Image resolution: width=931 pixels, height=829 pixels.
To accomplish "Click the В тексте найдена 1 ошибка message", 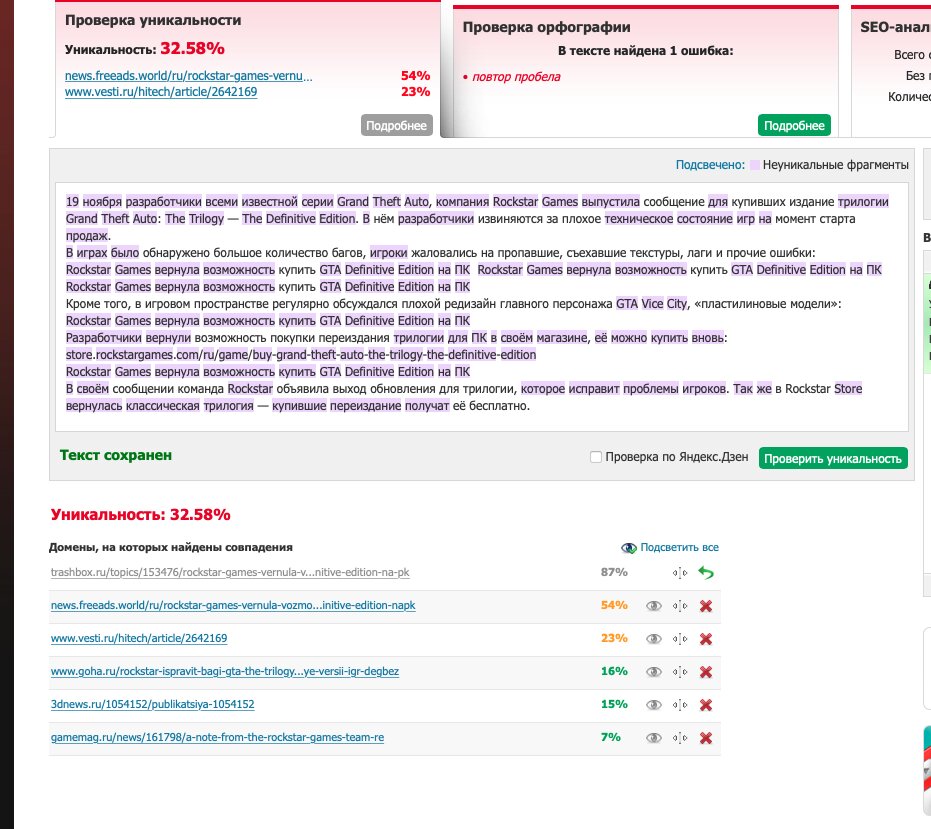I will click(645, 51).
